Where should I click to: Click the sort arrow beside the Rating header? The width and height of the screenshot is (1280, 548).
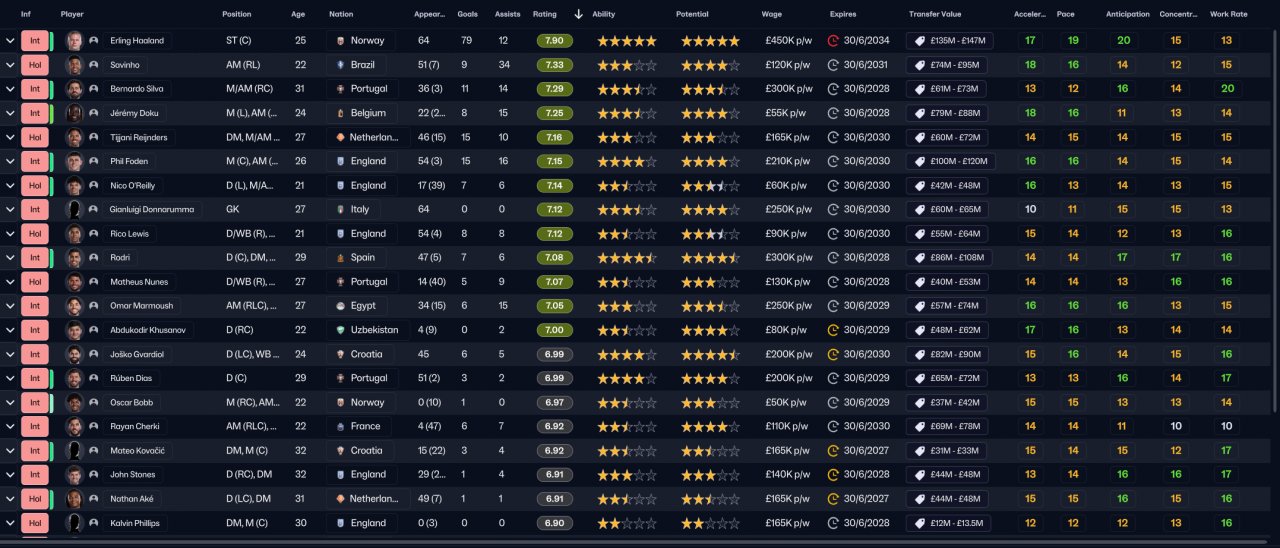(578, 15)
